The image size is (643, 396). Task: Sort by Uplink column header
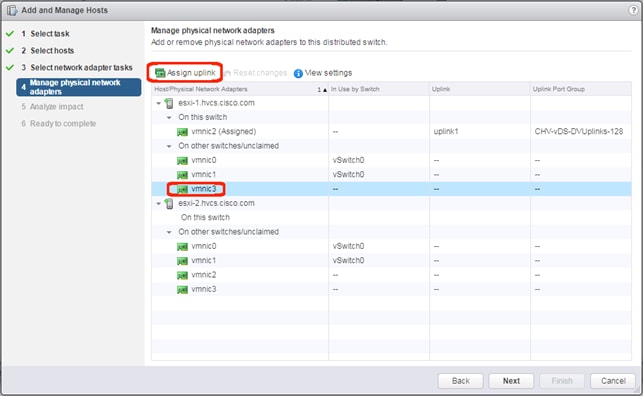click(480, 89)
